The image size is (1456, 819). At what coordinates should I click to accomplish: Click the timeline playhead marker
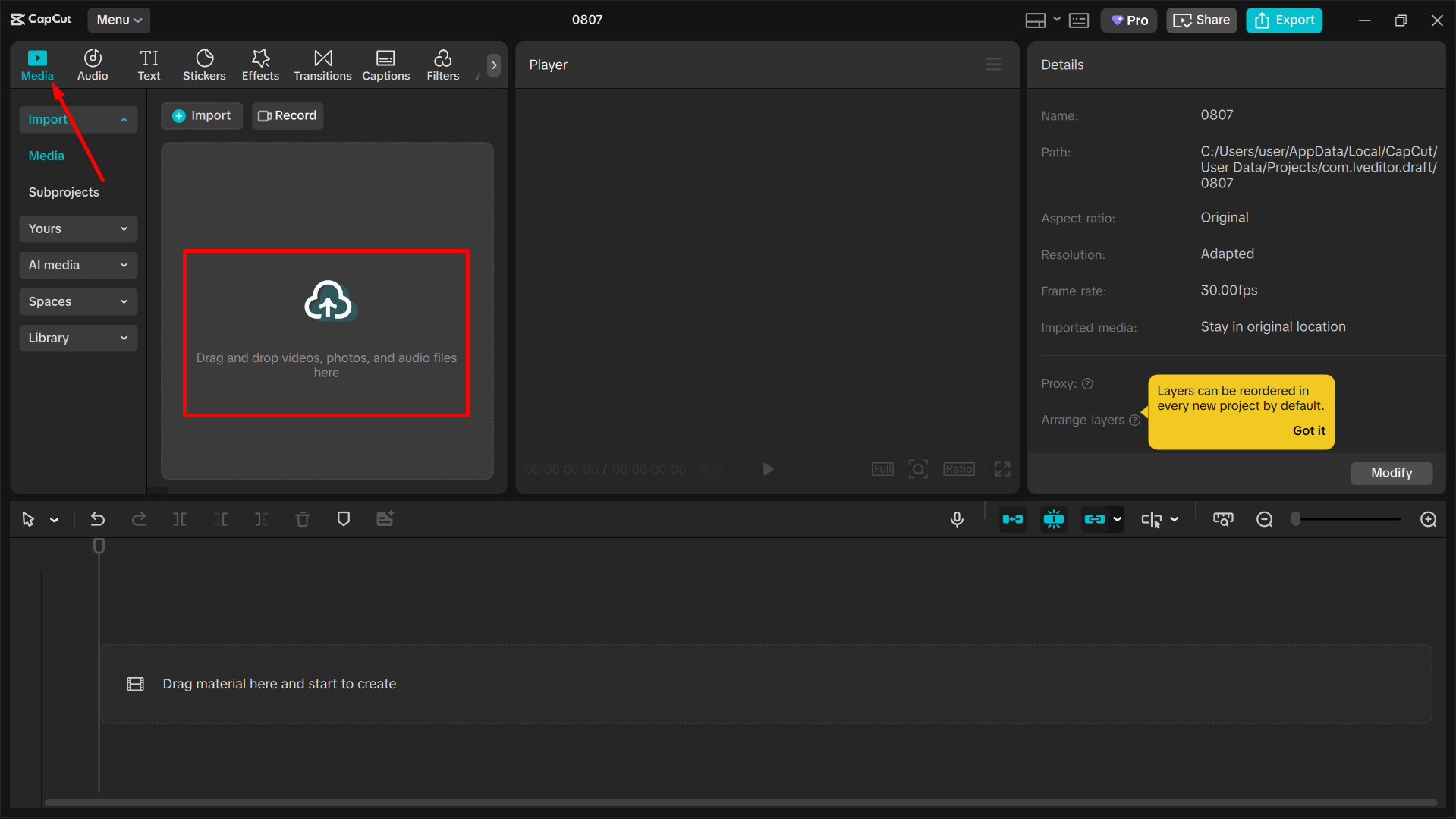99,546
